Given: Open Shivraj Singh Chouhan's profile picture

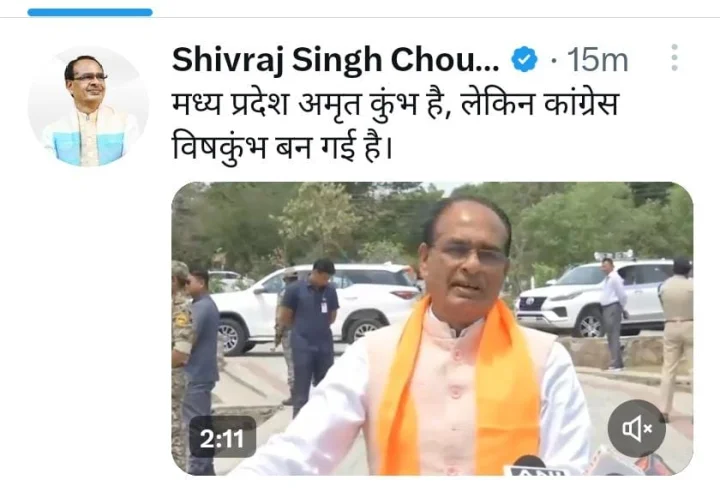Looking at the screenshot, I should [89, 106].
